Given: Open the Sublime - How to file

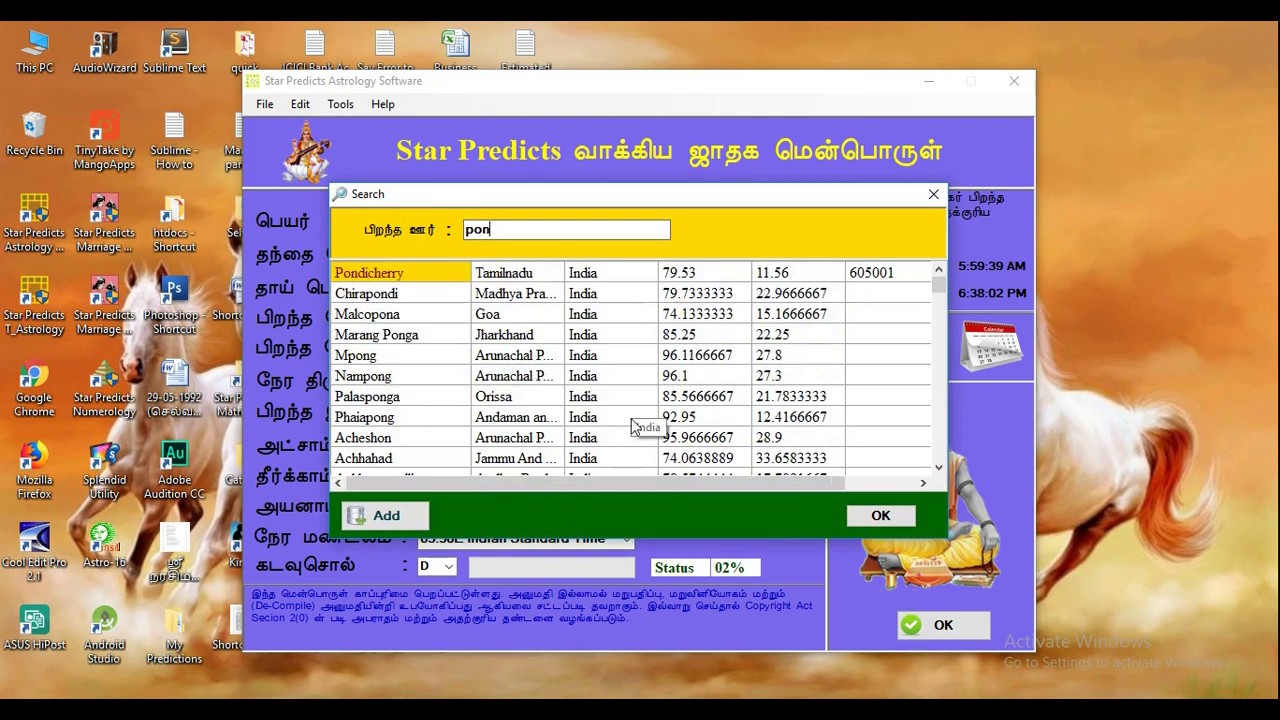Looking at the screenshot, I should pyautogui.click(x=174, y=140).
